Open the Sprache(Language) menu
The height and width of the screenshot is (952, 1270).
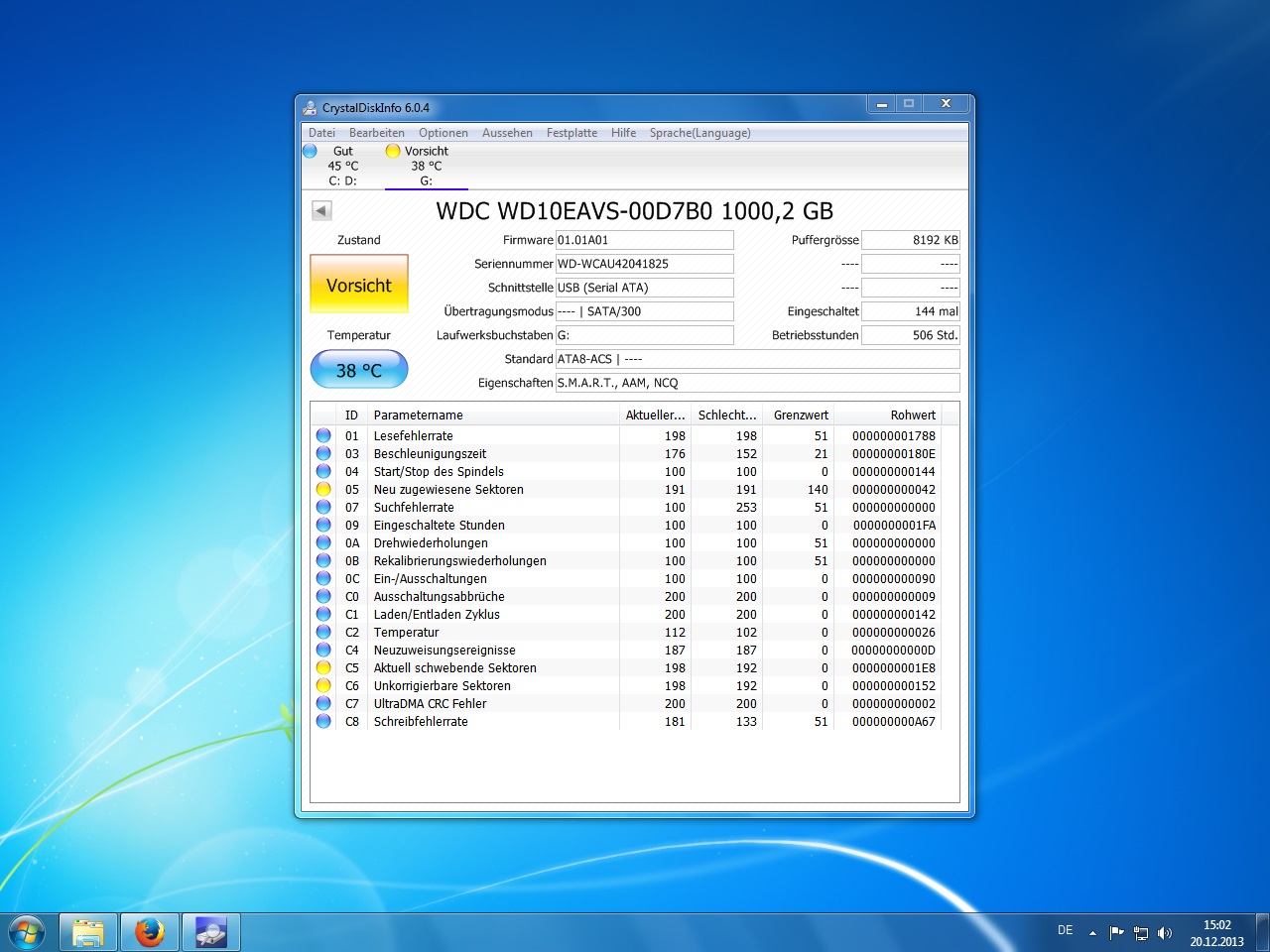[x=699, y=133]
